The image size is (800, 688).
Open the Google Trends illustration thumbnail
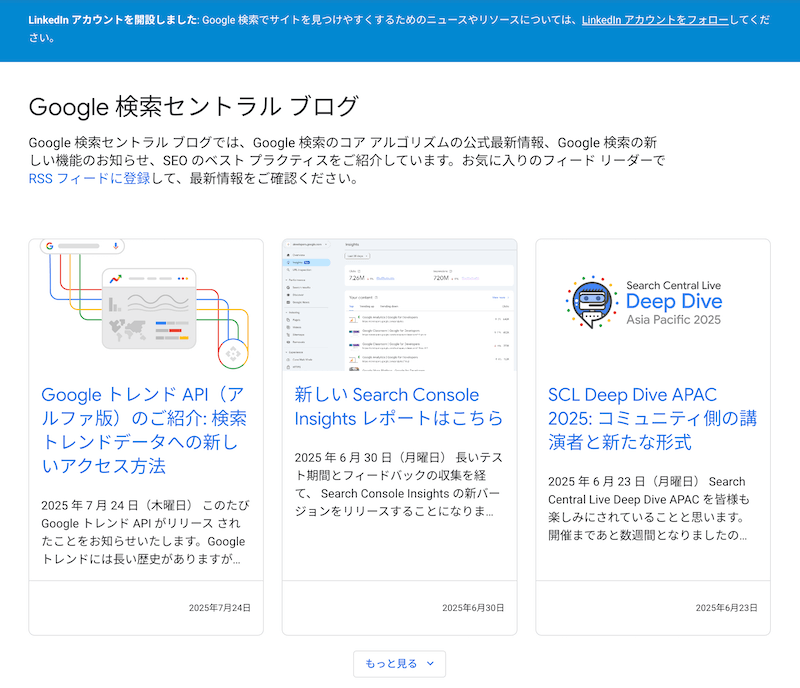(146, 305)
